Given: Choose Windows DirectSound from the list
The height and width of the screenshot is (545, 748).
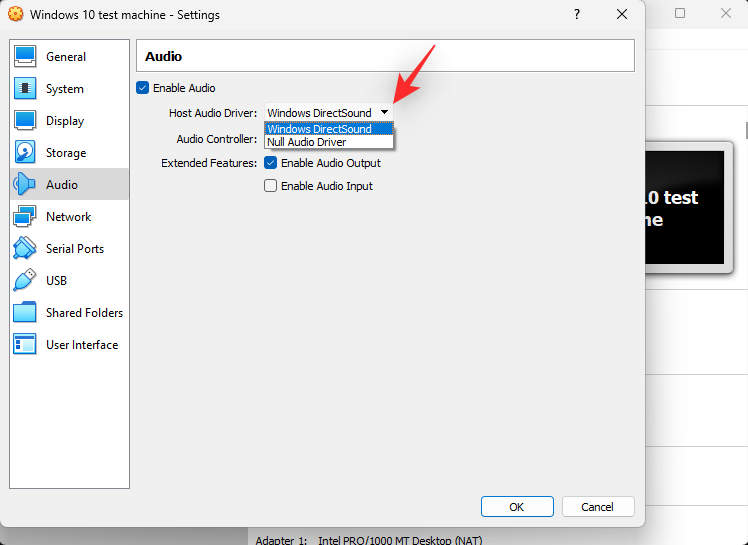Looking at the screenshot, I should click(x=329, y=129).
